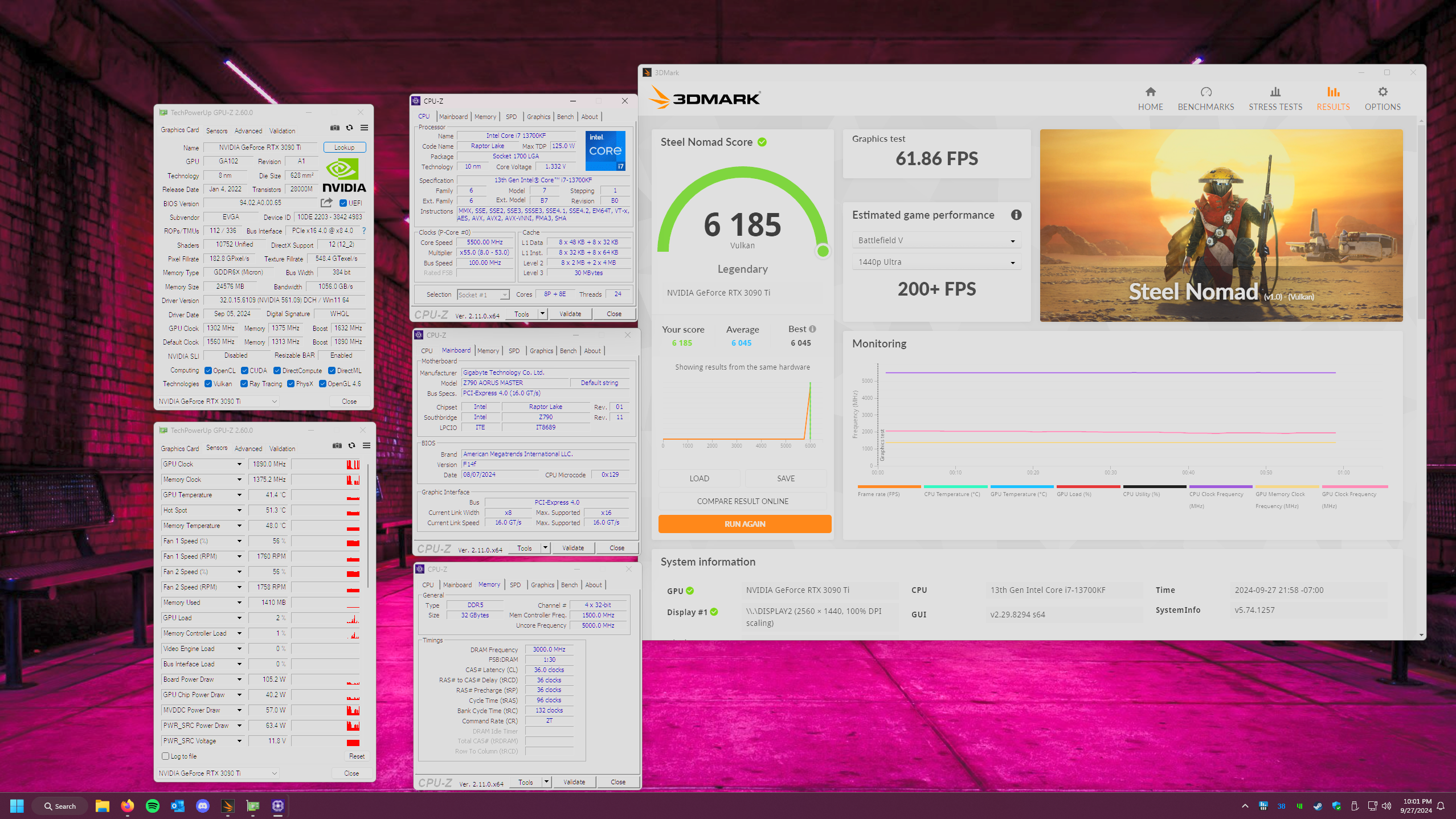The height and width of the screenshot is (819, 1456).
Task: Take screenshot in top GPU-Z window
Action: (335, 128)
